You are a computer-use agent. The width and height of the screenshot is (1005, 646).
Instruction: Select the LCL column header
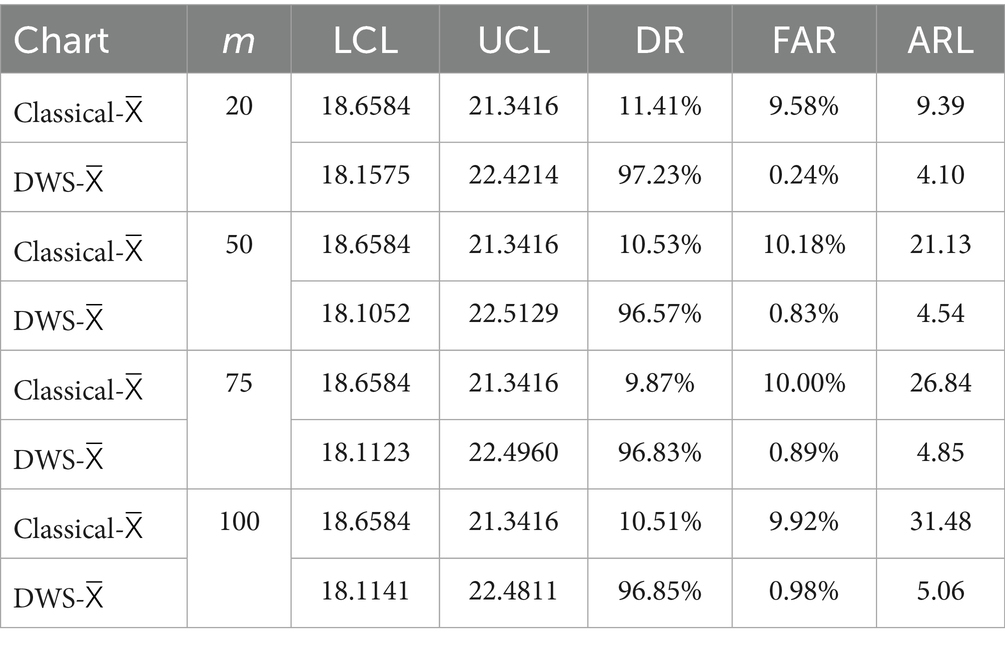(x=365, y=40)
